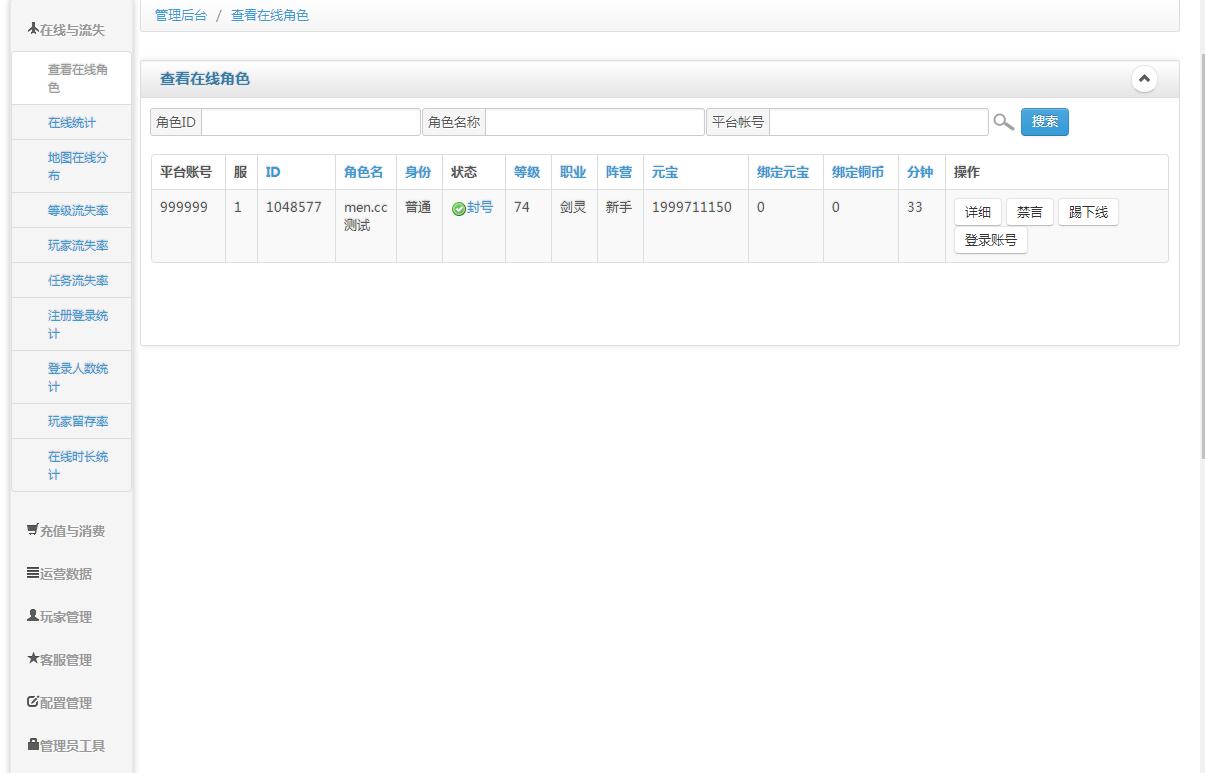Click the magnifier icon beside the search button
Viewport: 1205px width, 773px height.
[1002, 122]
